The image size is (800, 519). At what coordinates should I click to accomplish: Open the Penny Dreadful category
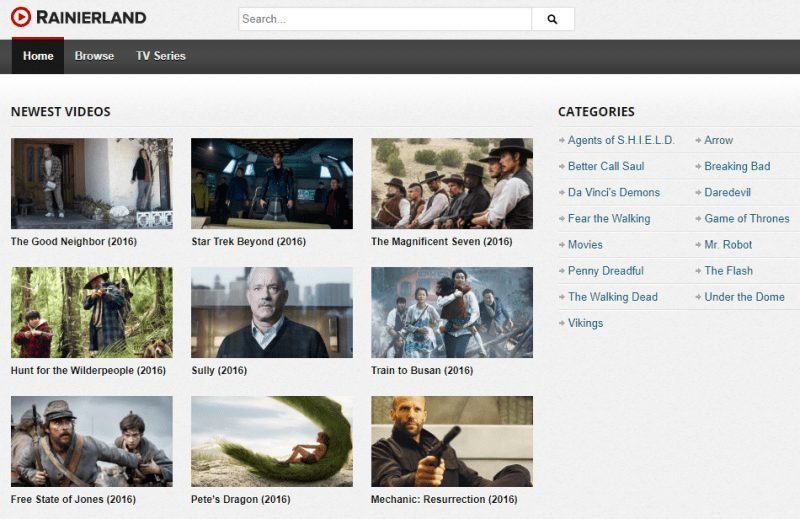point(606,271)
